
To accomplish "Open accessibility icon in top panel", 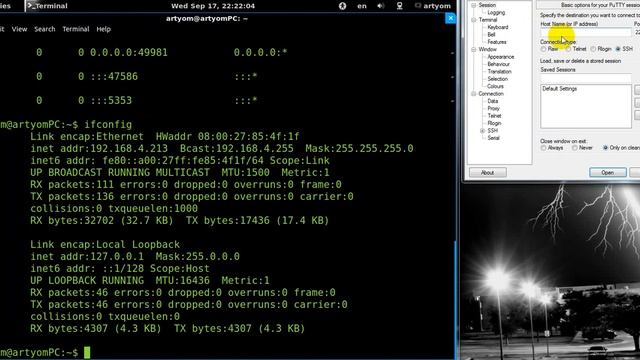I will click(x=342, y=6).
